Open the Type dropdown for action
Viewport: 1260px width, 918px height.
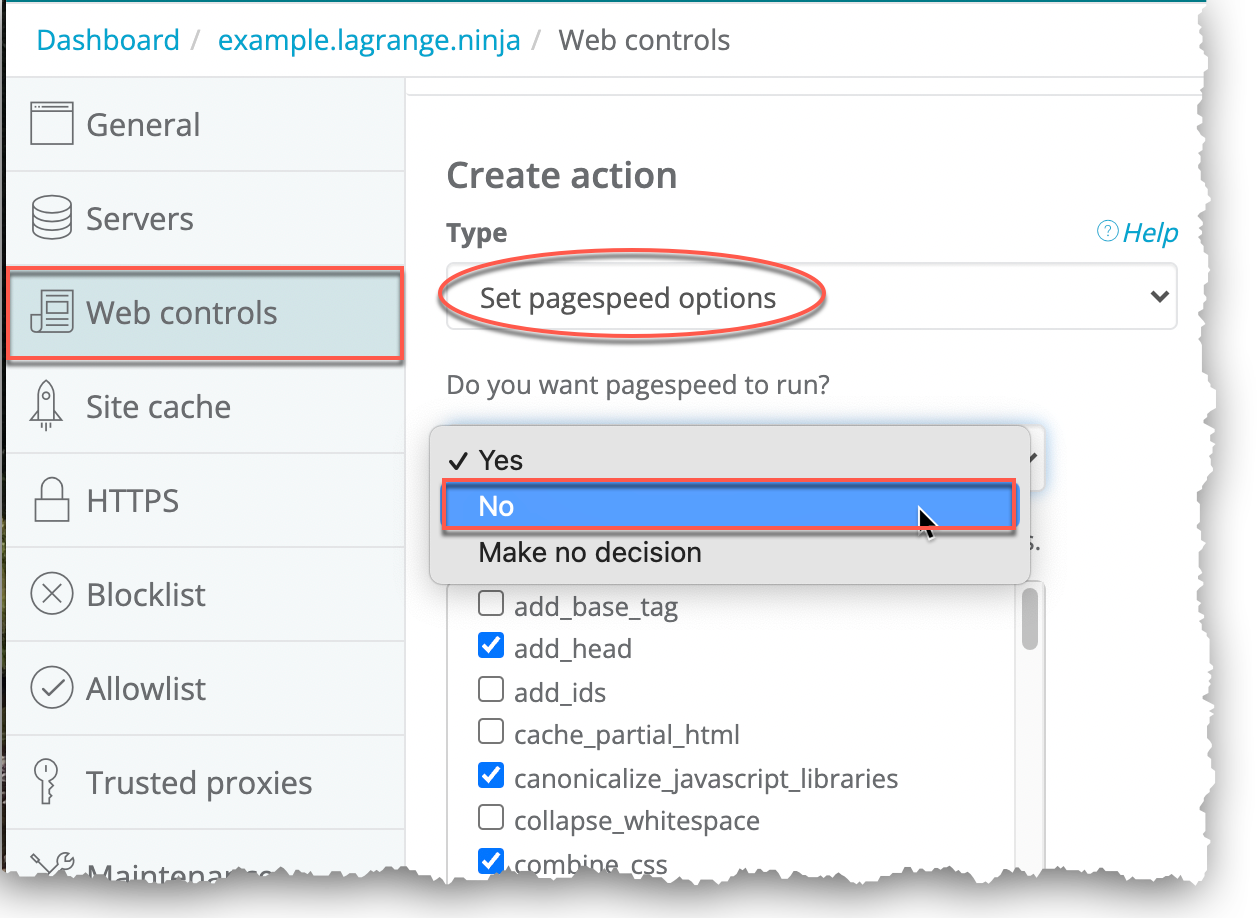pyautogui.click(x=811, y=297)
